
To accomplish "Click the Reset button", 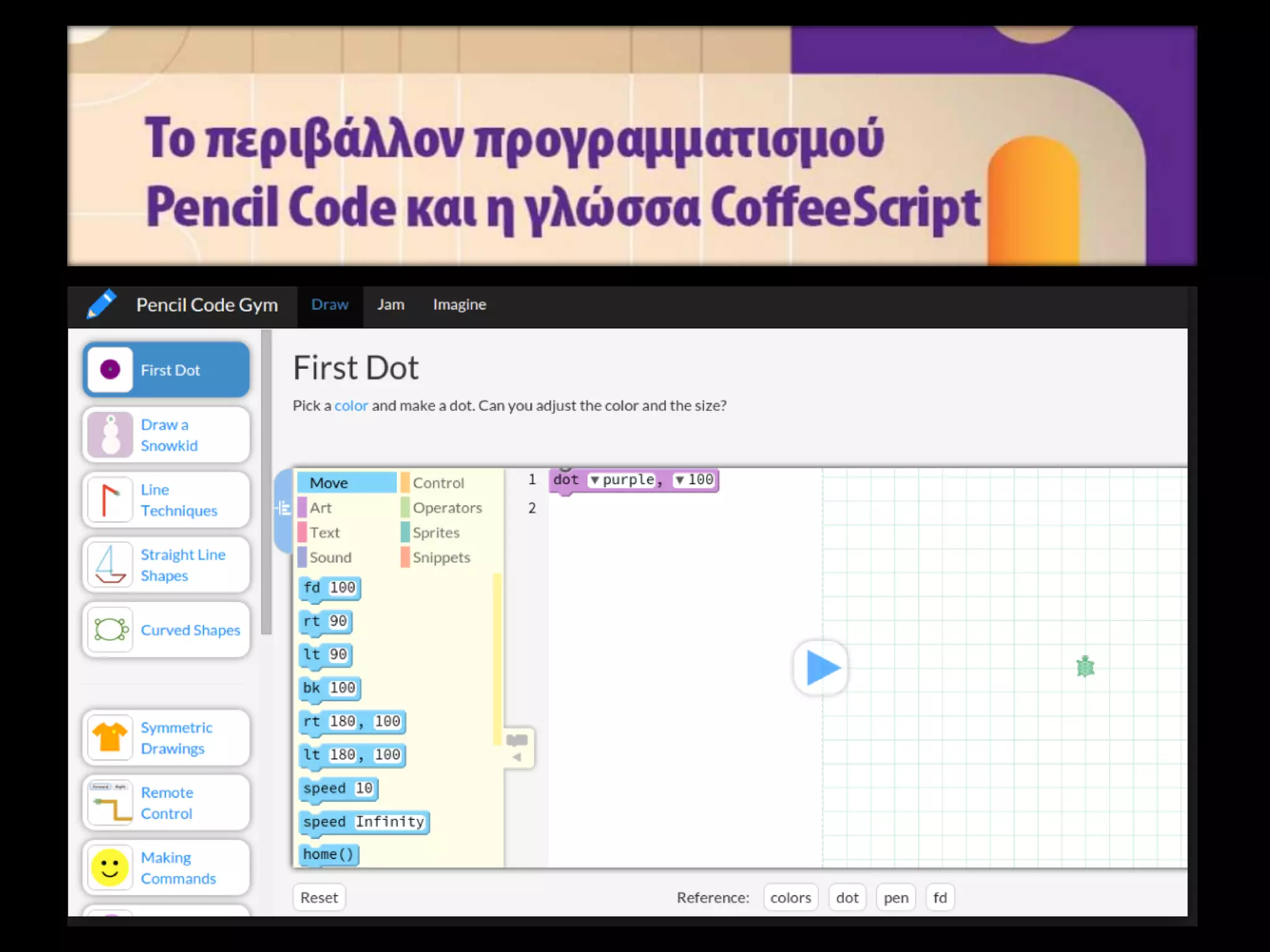I will point(319,897).
